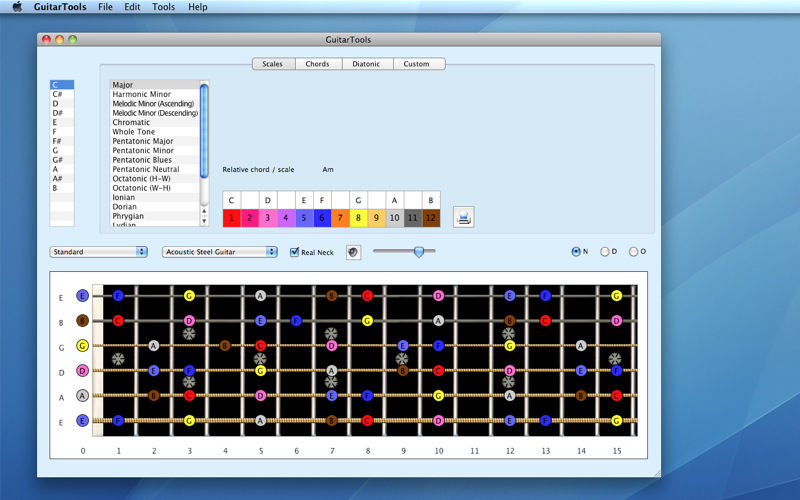Select the Phrygian mode

pos(155,216)
